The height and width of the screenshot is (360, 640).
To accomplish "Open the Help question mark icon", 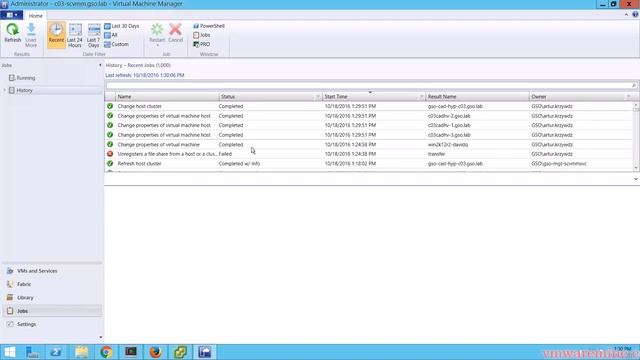I will [x=635, y=14].
